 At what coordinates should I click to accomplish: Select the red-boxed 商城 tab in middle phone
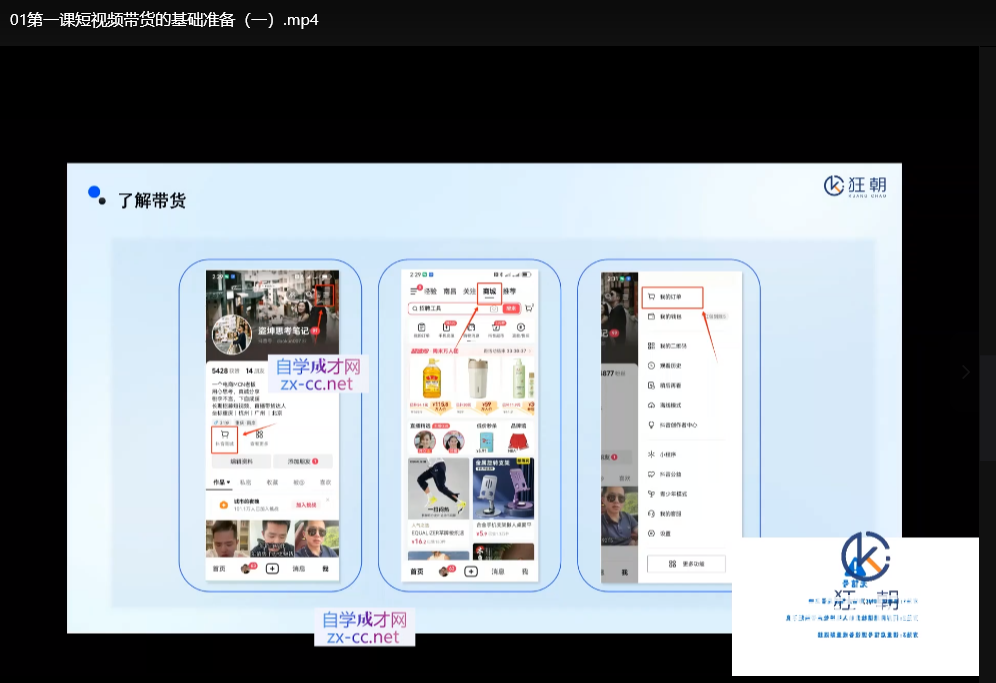click(489, 291)
